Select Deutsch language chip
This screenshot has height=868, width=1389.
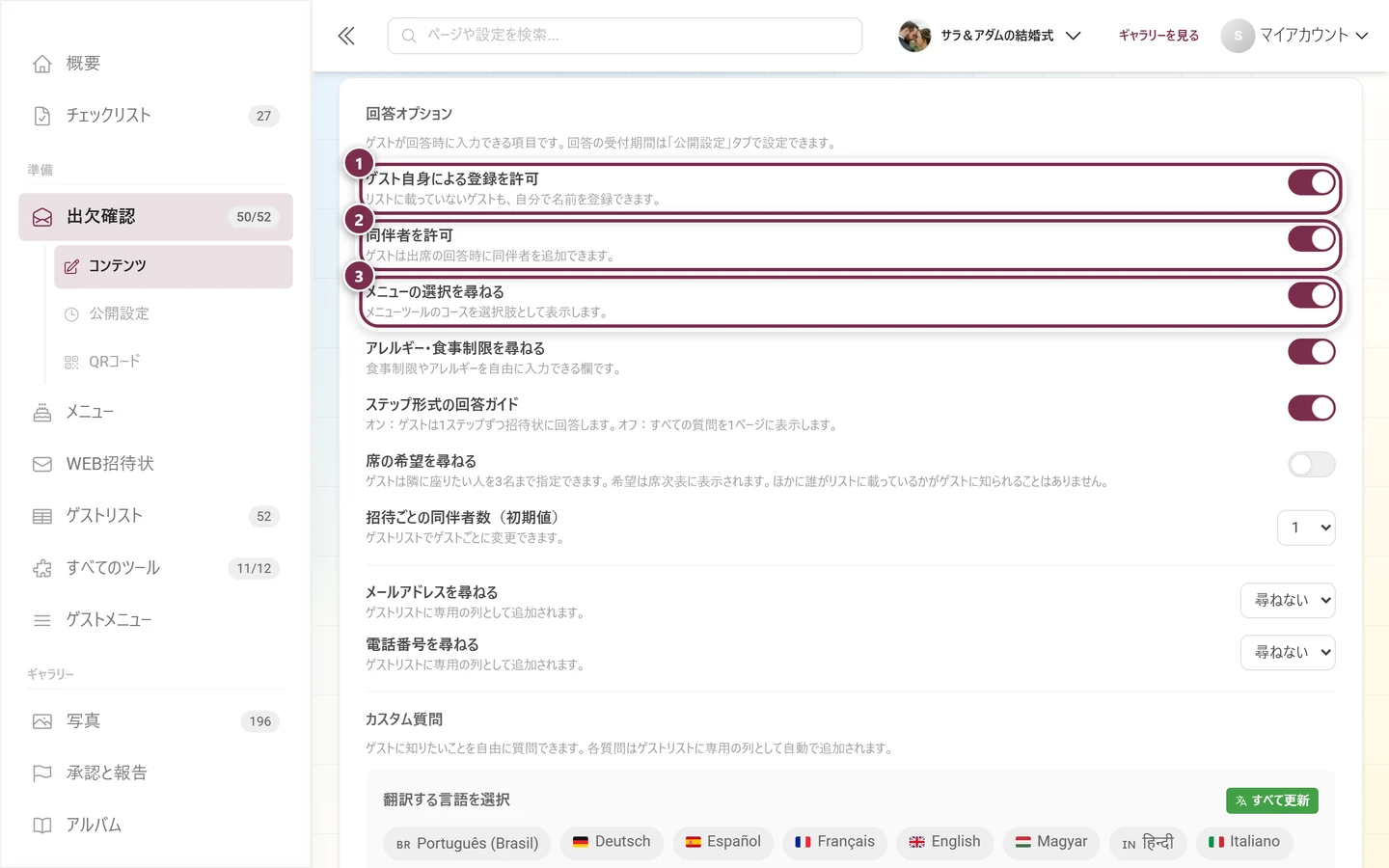point(612,842)
